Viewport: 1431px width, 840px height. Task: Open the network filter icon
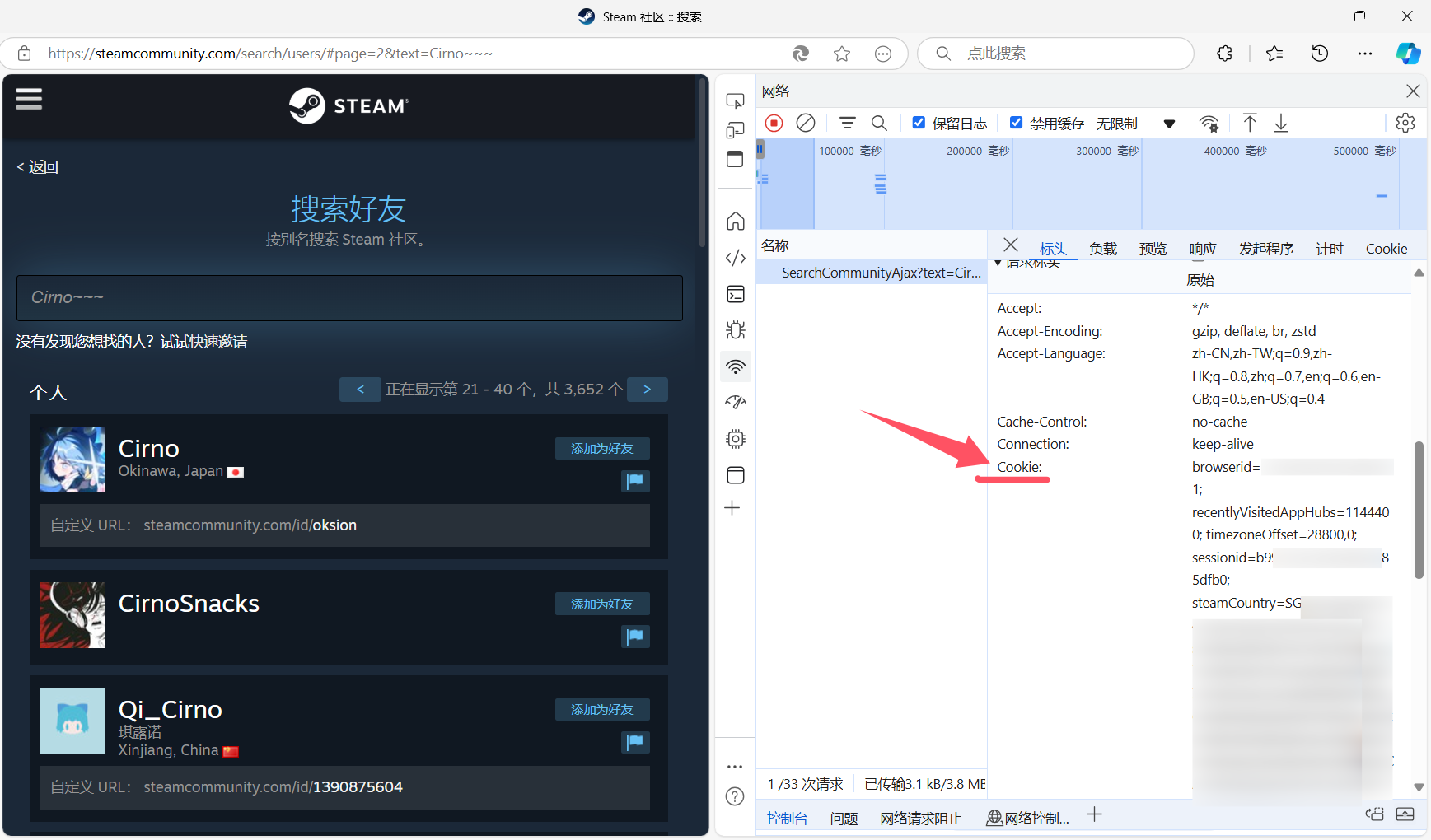(847, 124)
